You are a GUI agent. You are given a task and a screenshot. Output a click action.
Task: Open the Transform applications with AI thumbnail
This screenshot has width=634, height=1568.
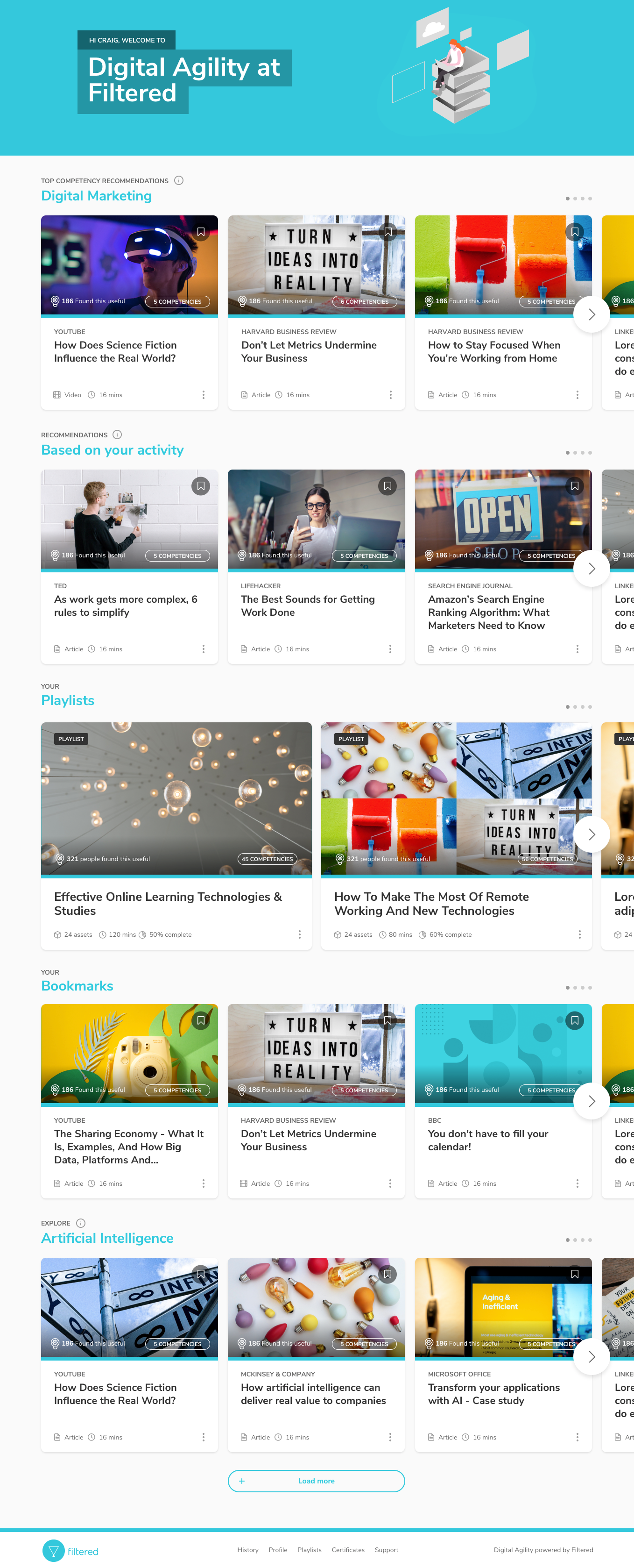tap(503, 1307)
